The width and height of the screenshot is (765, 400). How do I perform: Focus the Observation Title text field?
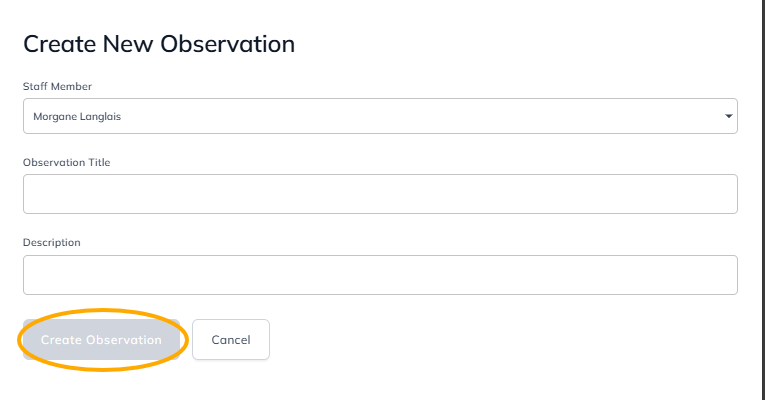[380, 194]
